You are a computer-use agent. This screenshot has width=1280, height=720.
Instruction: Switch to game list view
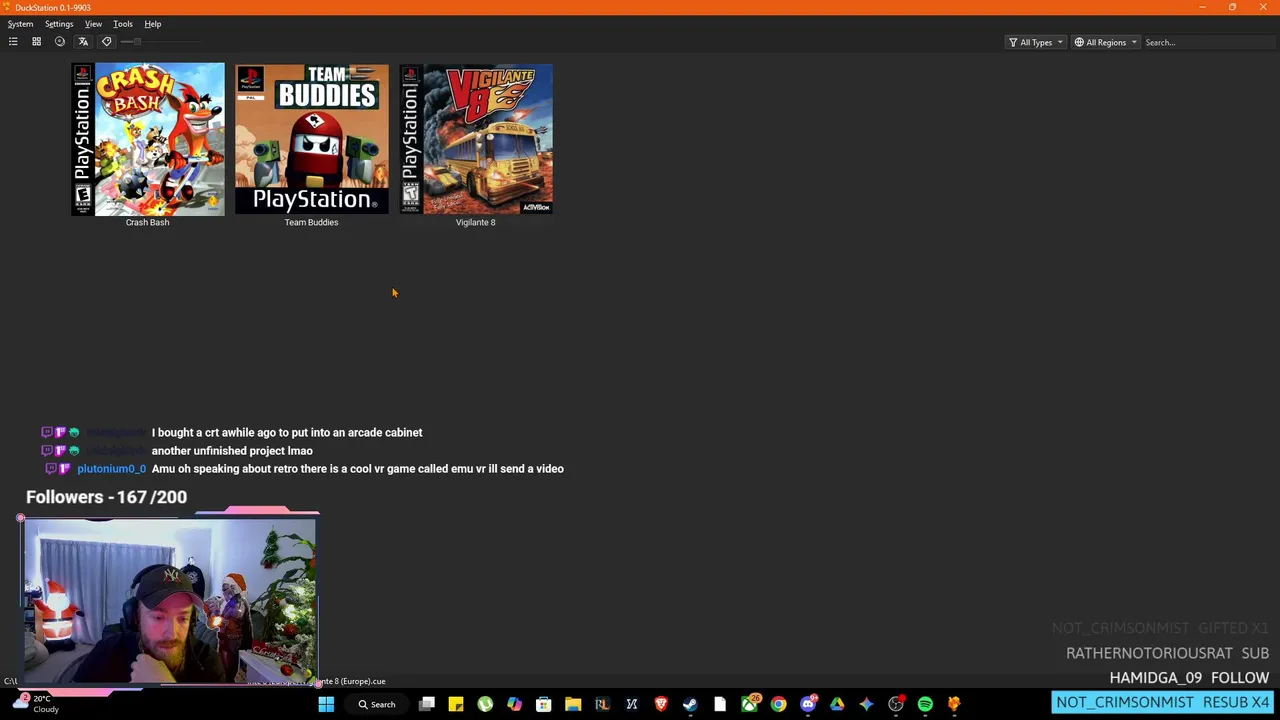13,42
